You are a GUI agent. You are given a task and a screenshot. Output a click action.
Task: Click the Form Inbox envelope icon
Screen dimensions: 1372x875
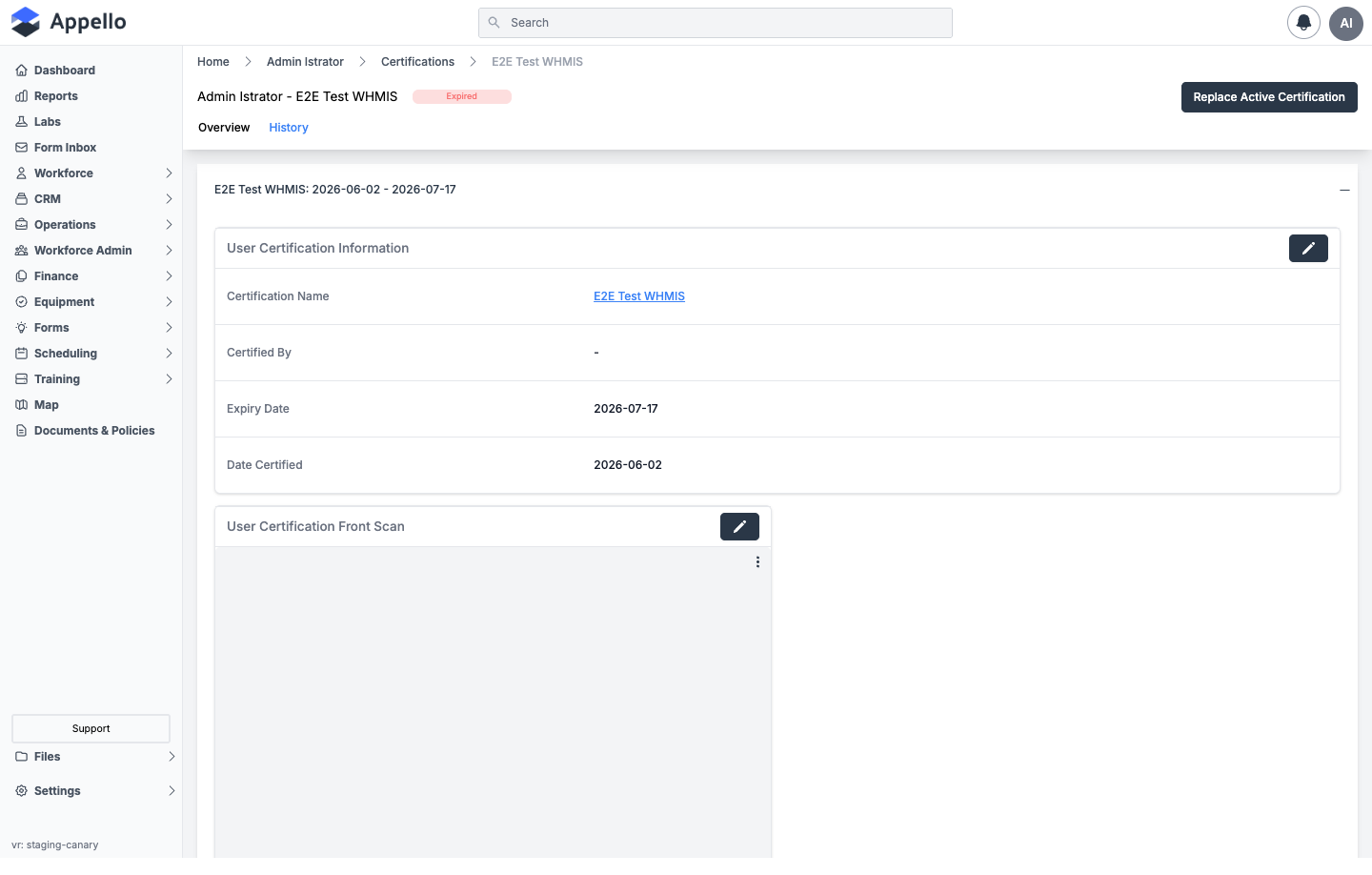point(21,148)
